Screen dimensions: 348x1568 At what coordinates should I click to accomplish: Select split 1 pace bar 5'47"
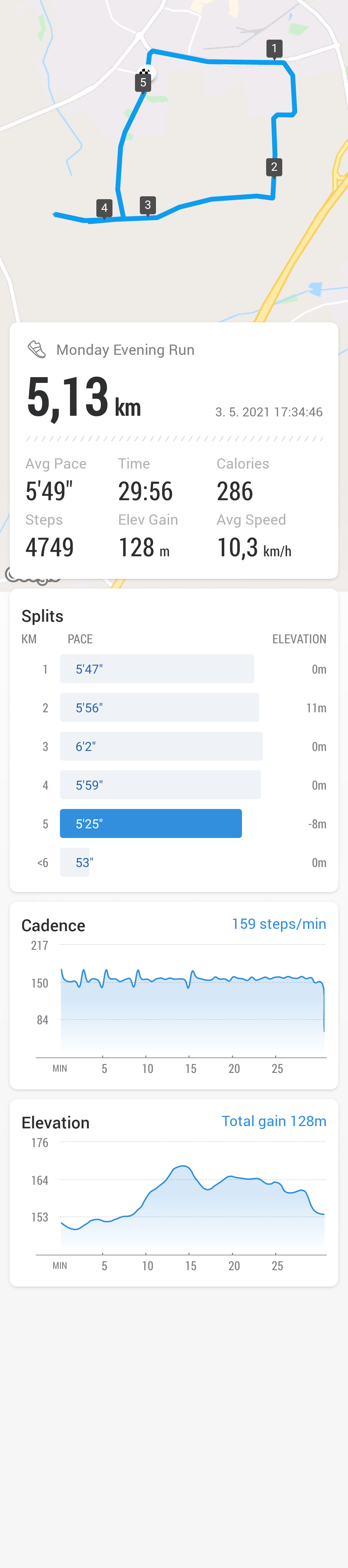coord(157,669)
